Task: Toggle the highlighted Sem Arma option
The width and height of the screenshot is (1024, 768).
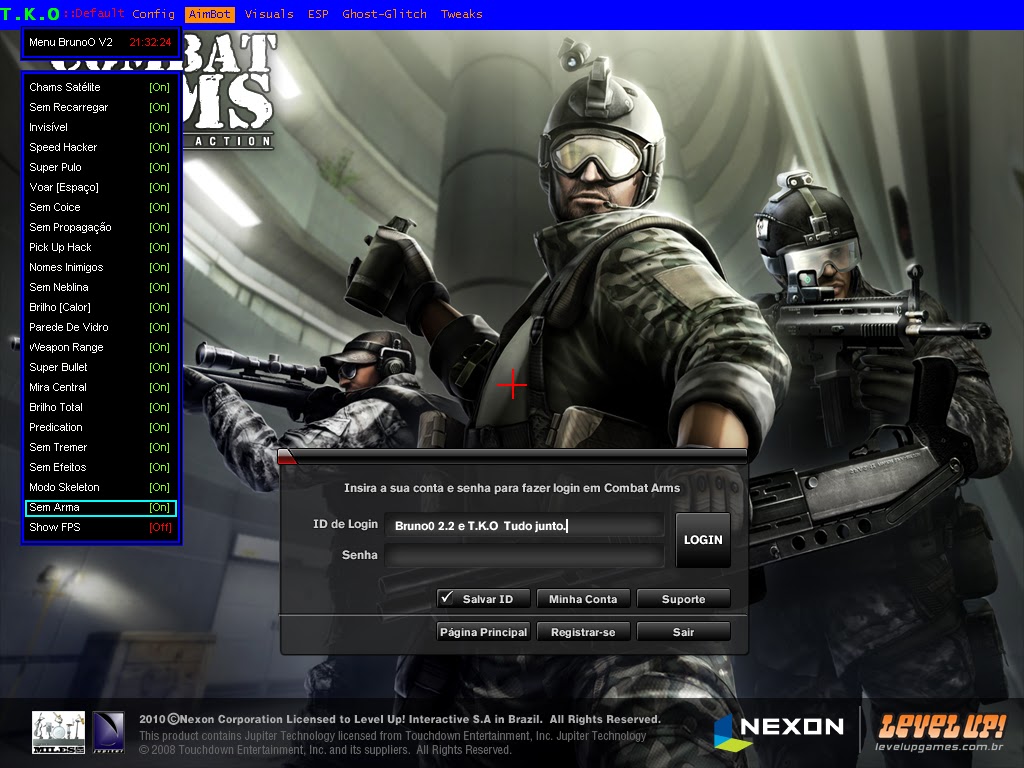Action: pyautogui.click(x=100, y=507)
